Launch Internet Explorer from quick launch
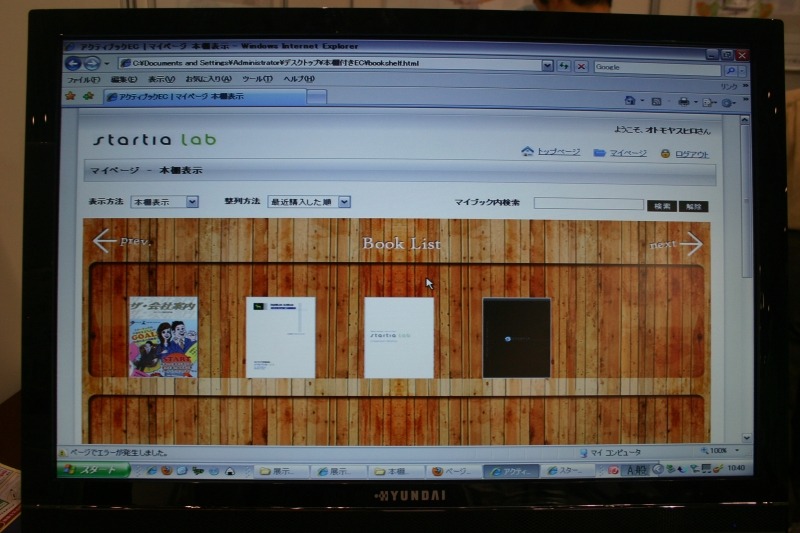Image resolution: width=800 pixels, height=533 pixels. 151,471
